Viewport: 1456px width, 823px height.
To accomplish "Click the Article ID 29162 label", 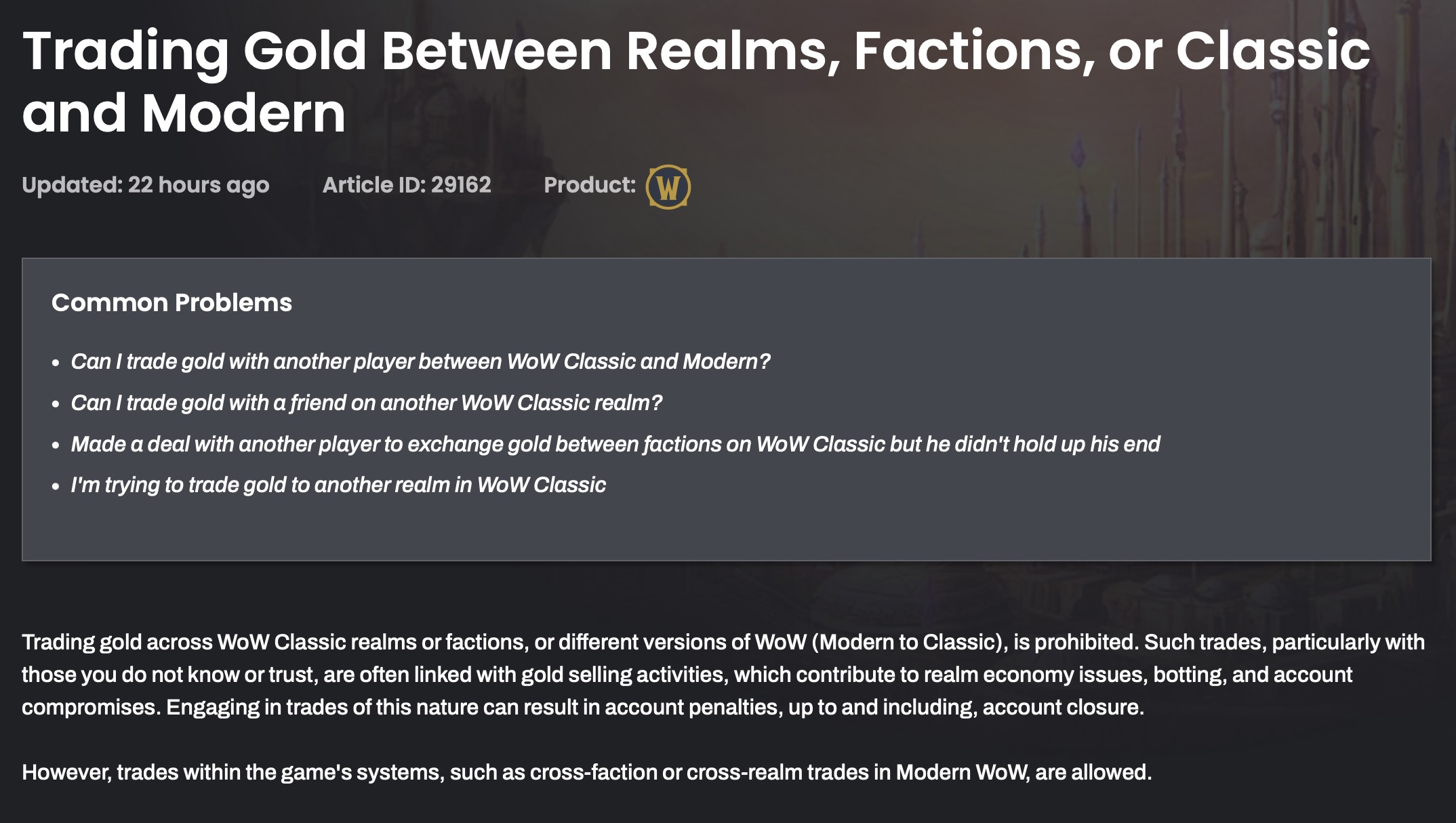I will pos(407,184).
